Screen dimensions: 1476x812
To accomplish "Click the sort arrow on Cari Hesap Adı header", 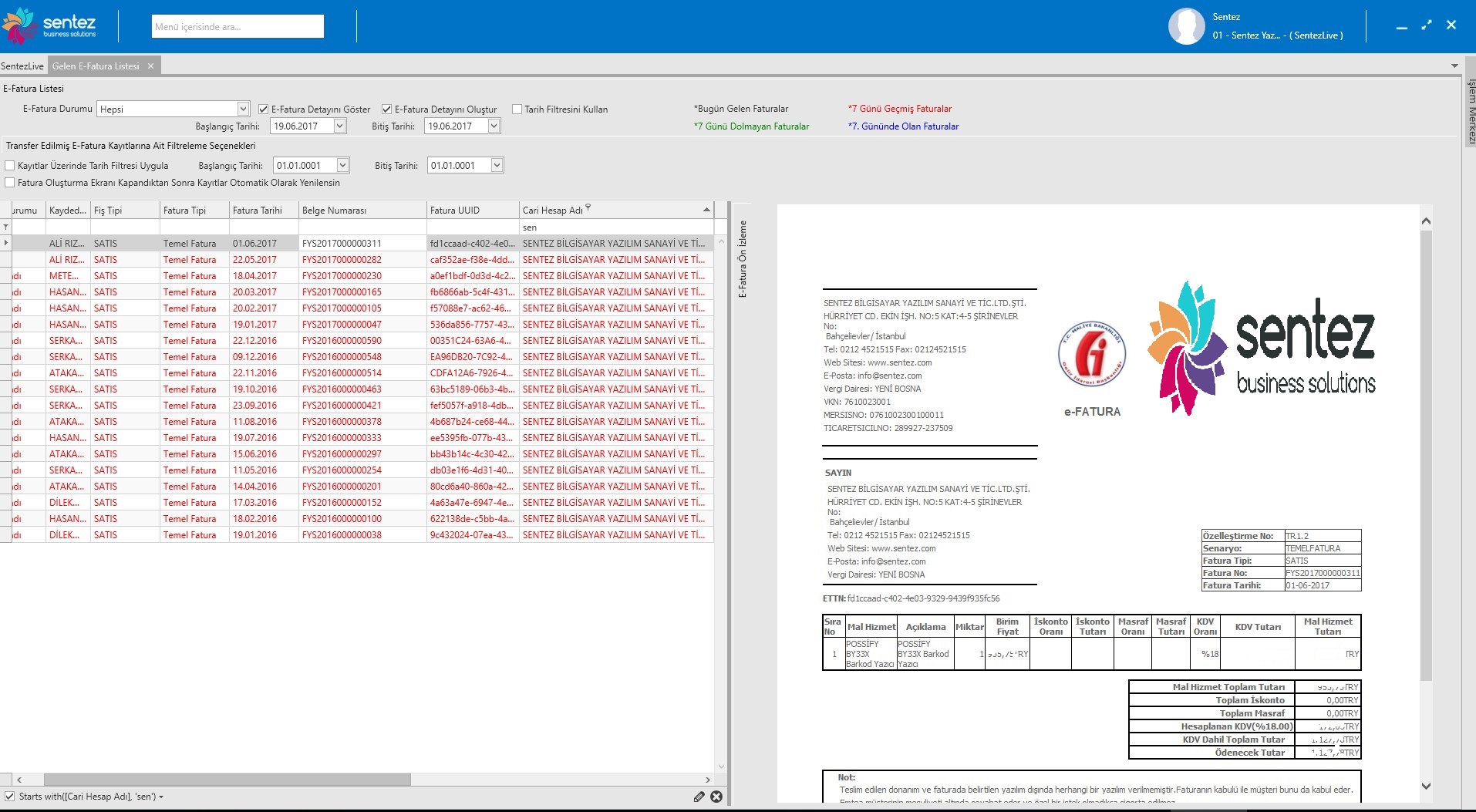I will (x=706, y=210).
